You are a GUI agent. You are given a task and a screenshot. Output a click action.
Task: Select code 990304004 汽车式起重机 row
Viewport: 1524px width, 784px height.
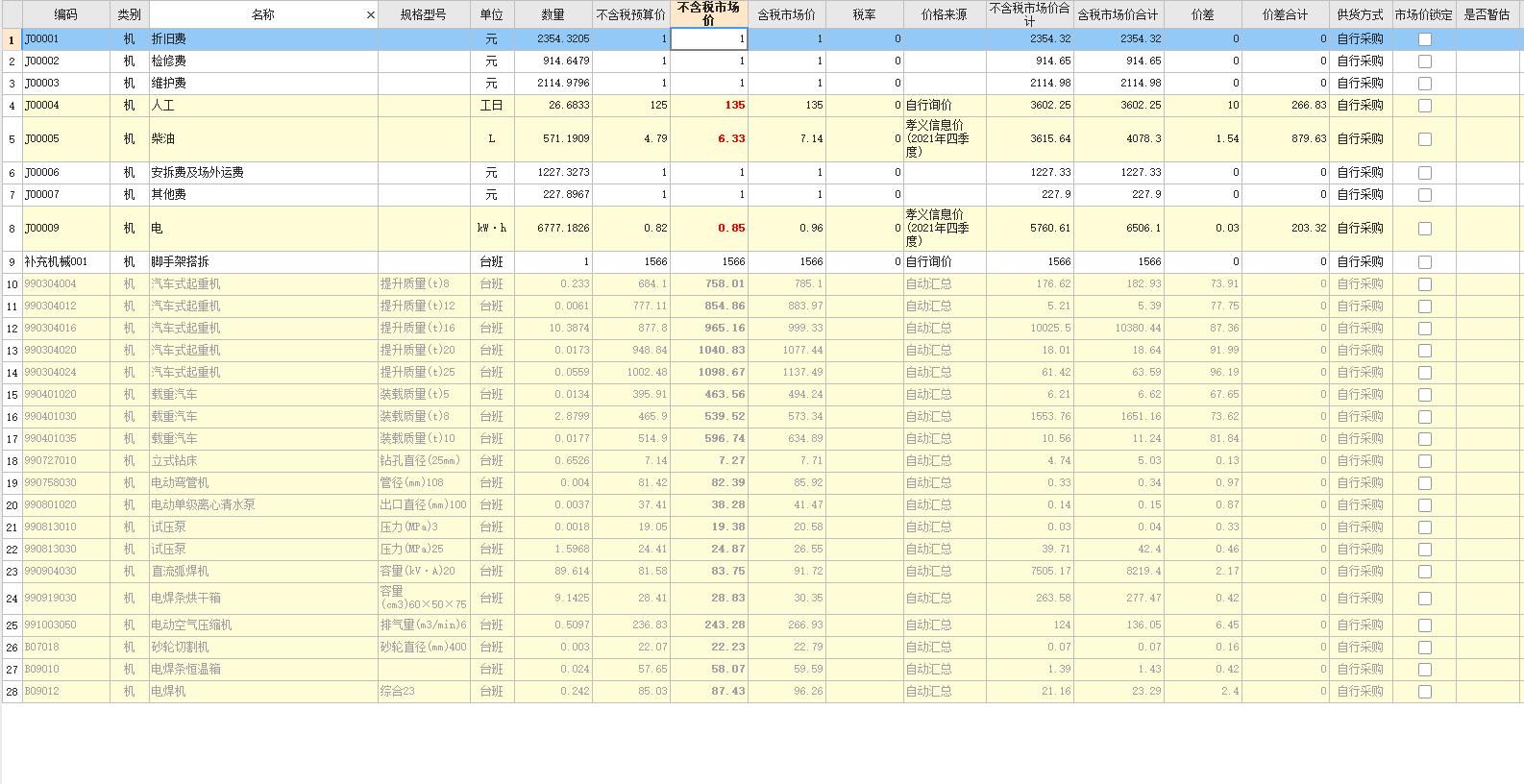click(x=66, y=284)
